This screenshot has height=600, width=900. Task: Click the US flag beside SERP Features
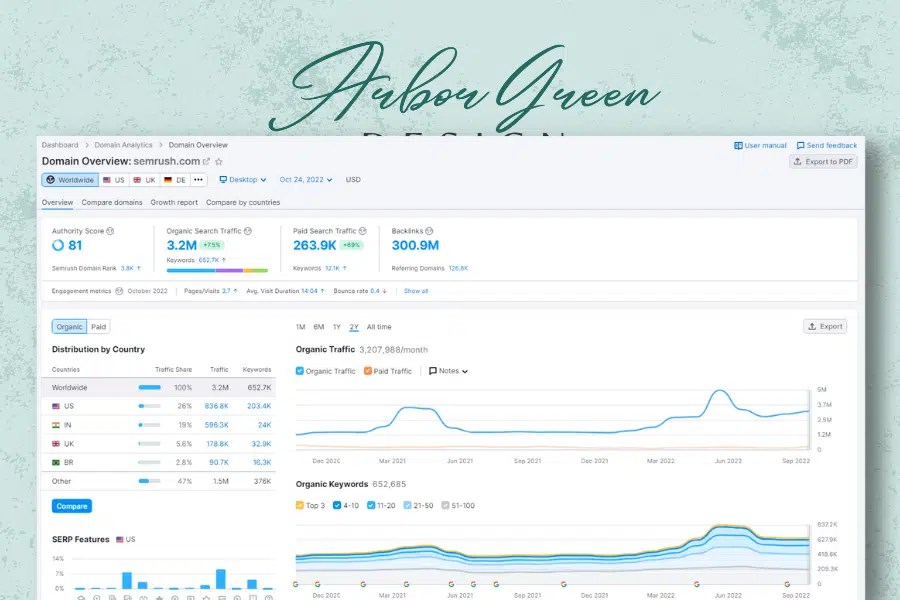click(119, 540)
